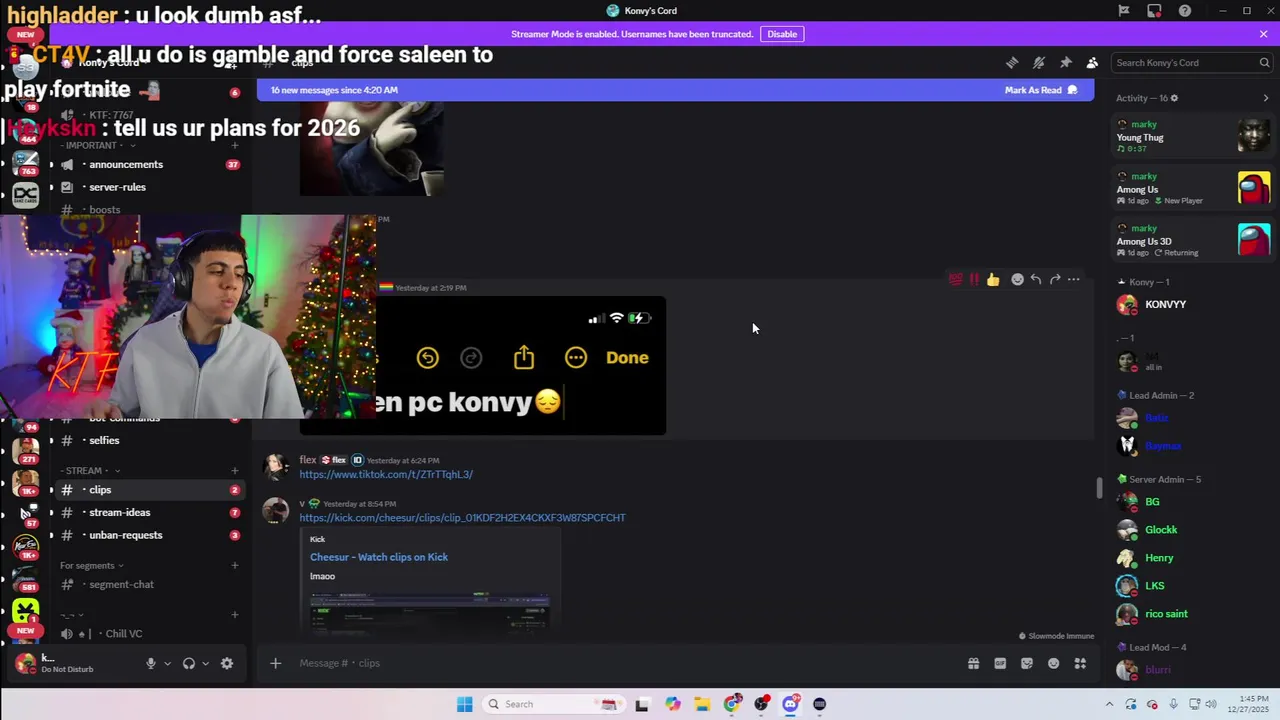This screenshot has width=1280, height=720.
Task: Open rico saint member profile
Action: pyautogui.click(x=1191, y=614)
